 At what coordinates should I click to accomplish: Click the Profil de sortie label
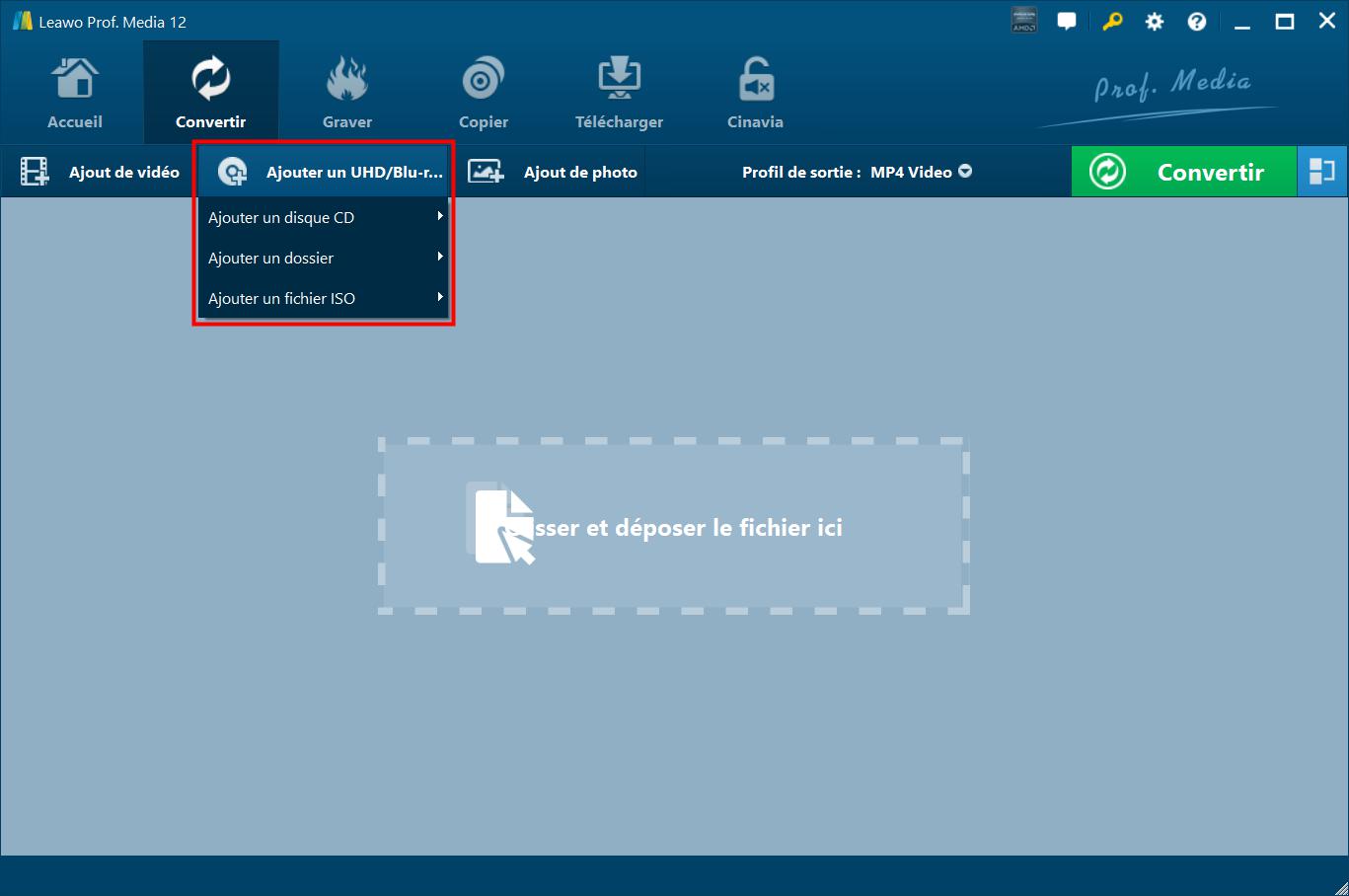[x=801, y=172]
